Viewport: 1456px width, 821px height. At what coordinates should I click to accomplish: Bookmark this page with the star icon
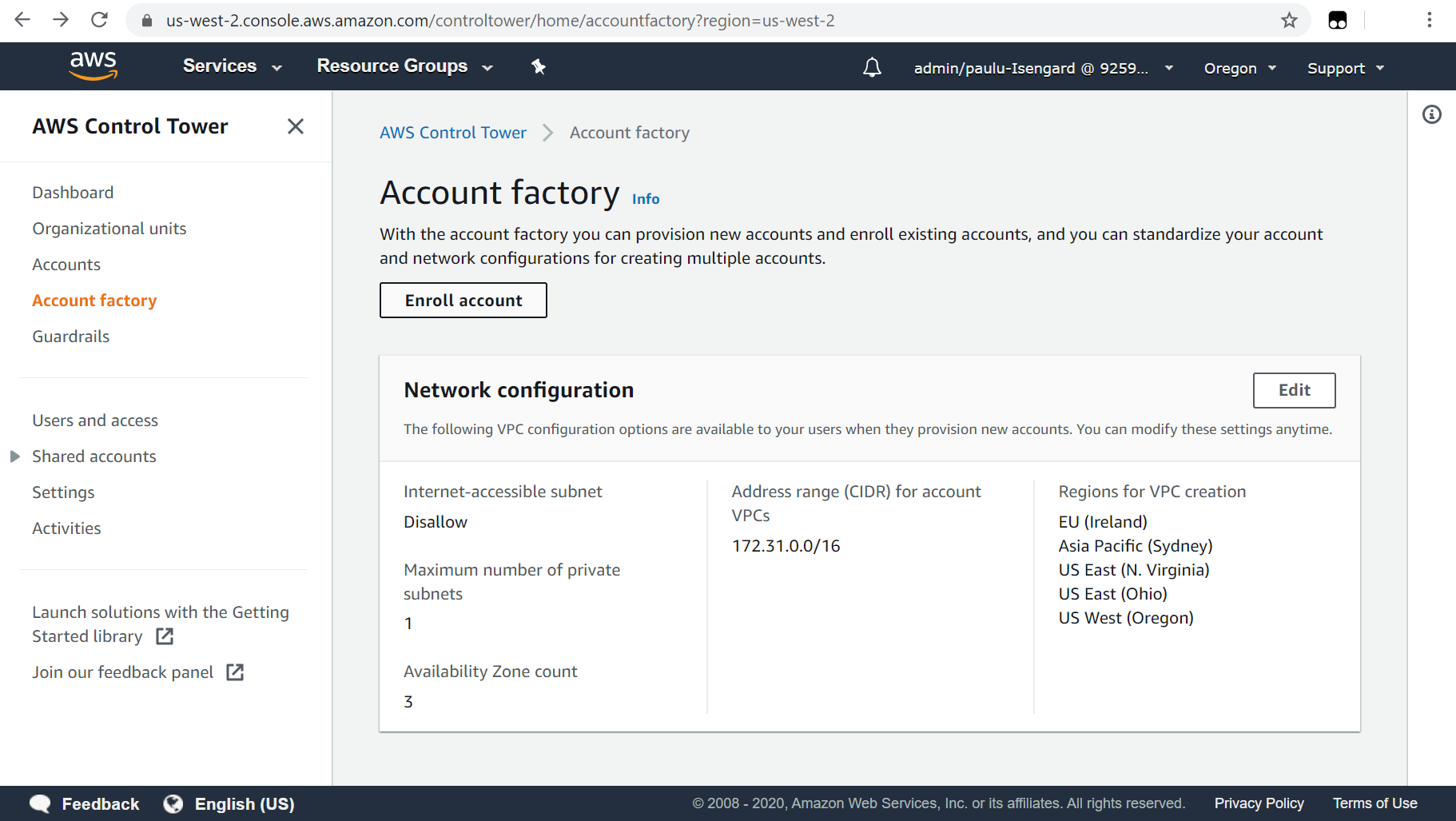click(1289, 20)
